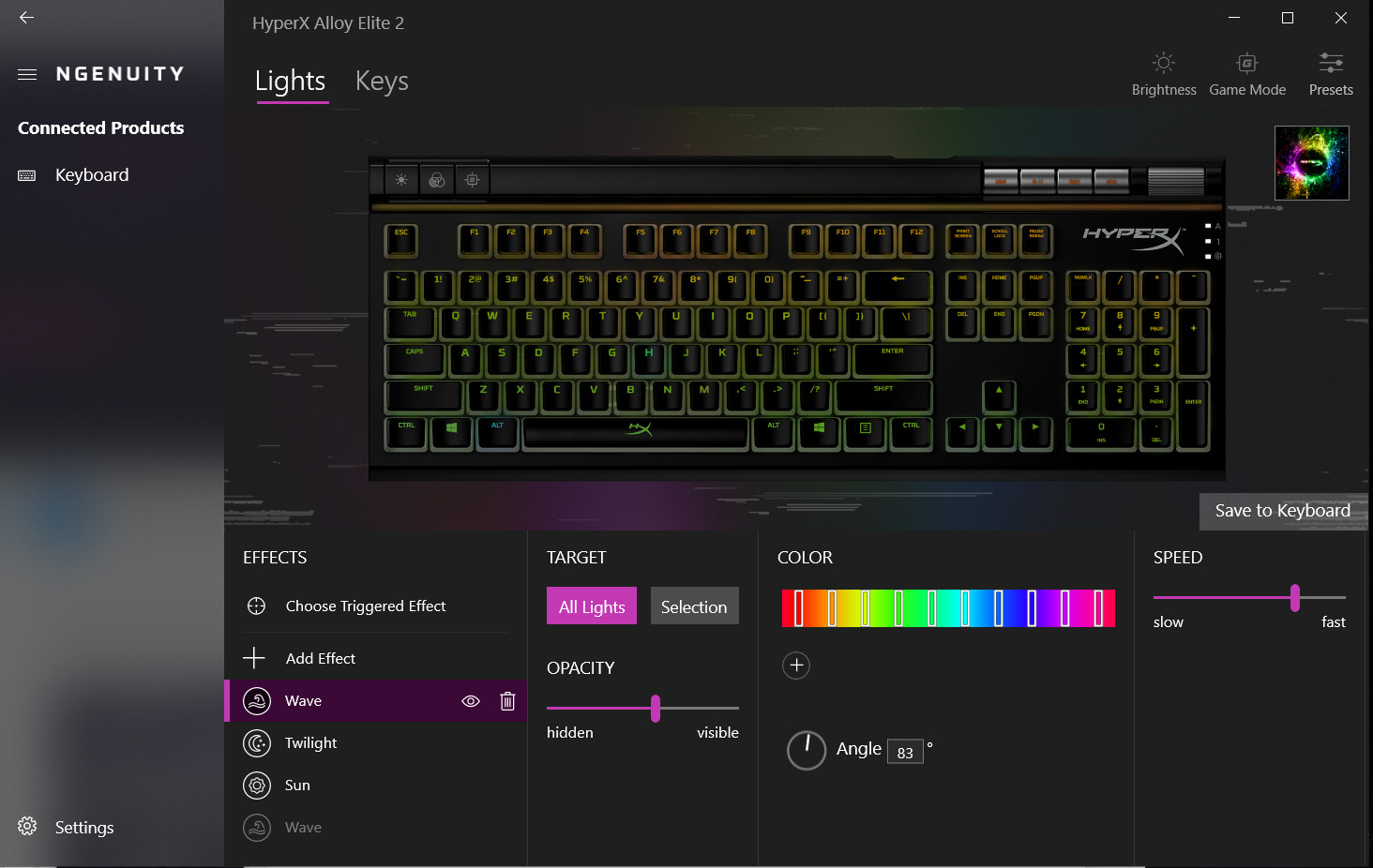Switch to the Keys tab
Screen dimensions: 1373x868
(381, 82)
